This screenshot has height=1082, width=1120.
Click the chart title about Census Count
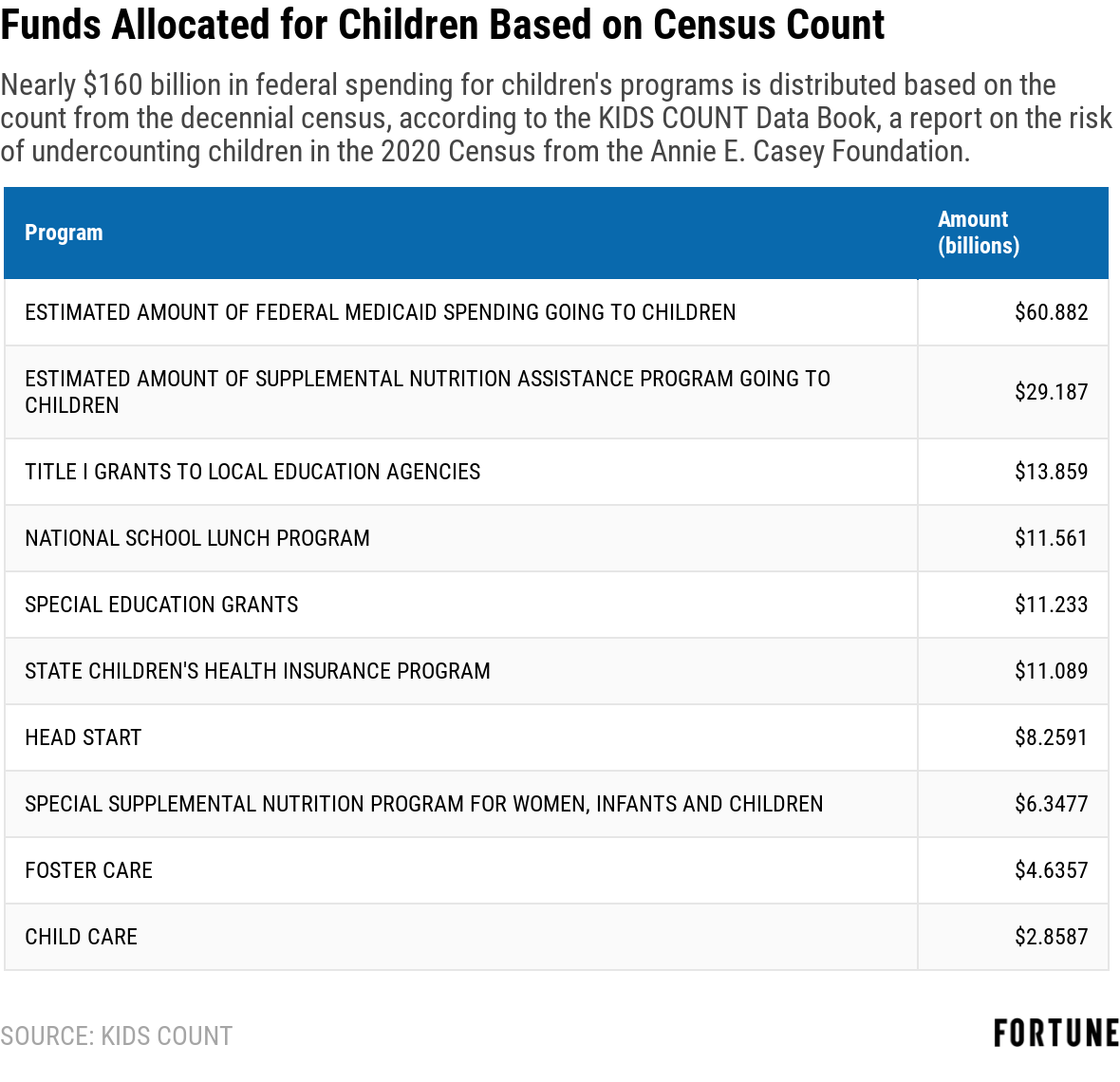(x=442, y=25)
